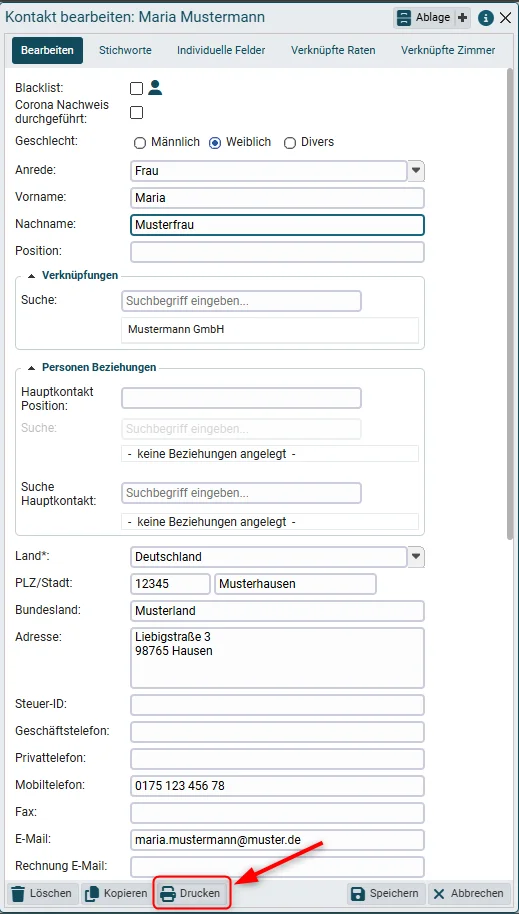Click the Drucken button

tap(192, 893)
